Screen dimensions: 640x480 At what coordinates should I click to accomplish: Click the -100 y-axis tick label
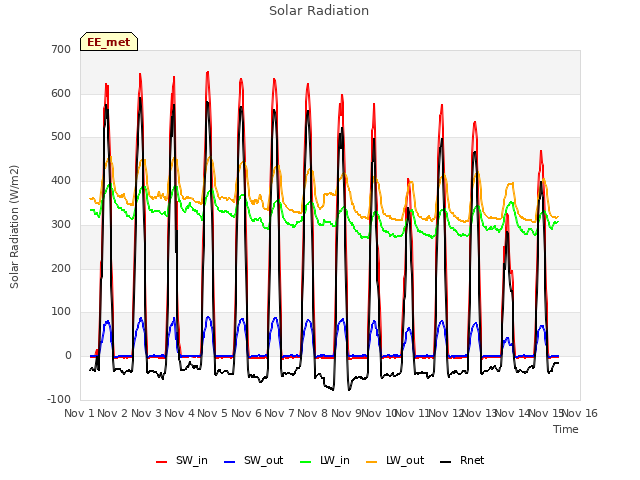point(59,399)
